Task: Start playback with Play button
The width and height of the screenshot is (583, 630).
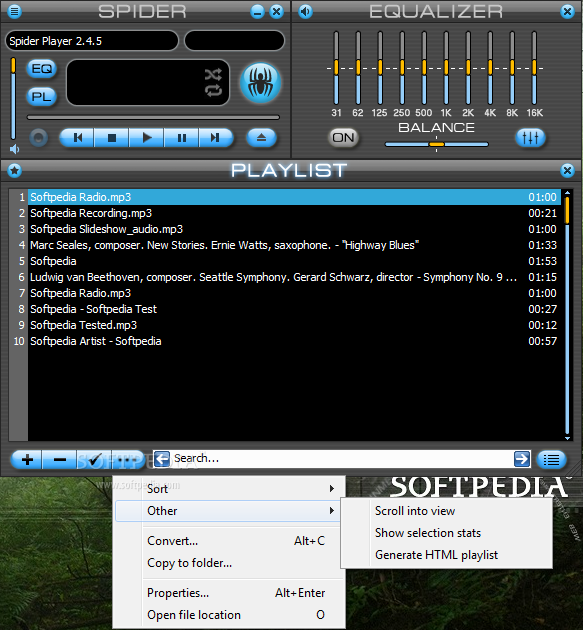Action: (147, 138)
